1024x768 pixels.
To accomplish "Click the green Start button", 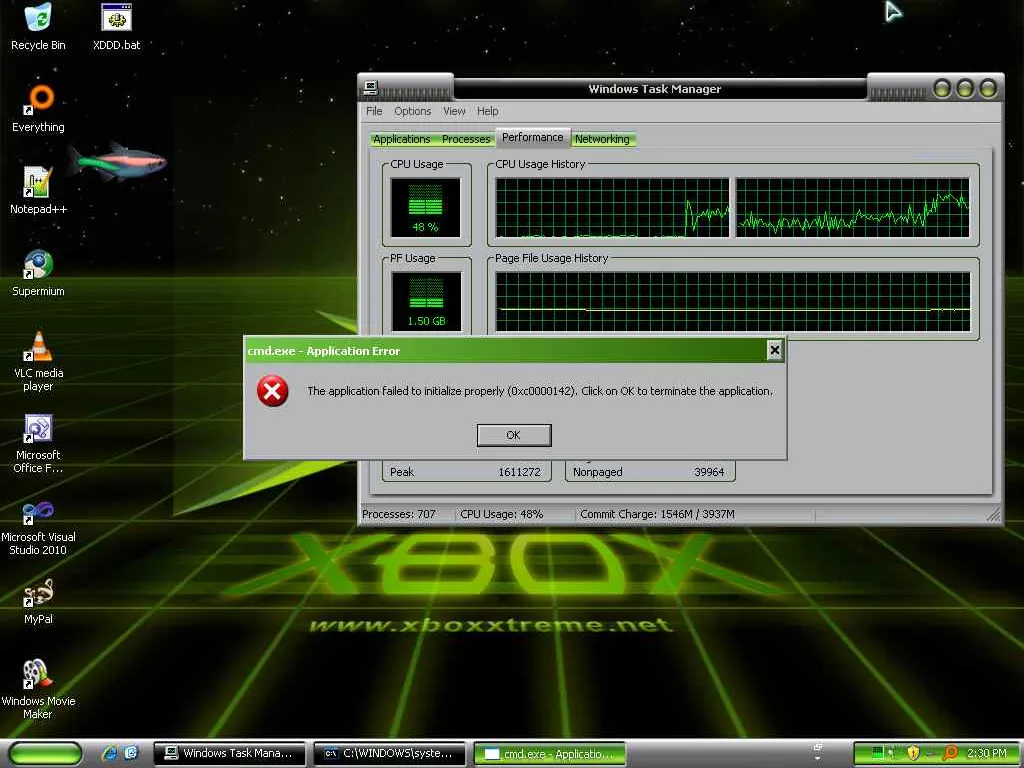I will tap(45, 754).
